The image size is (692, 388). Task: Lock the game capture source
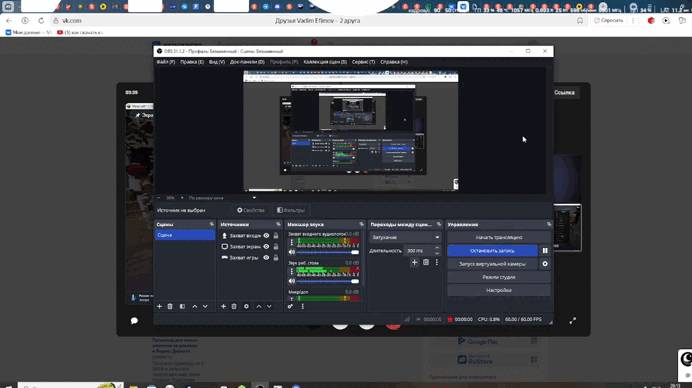coord(276,258)
